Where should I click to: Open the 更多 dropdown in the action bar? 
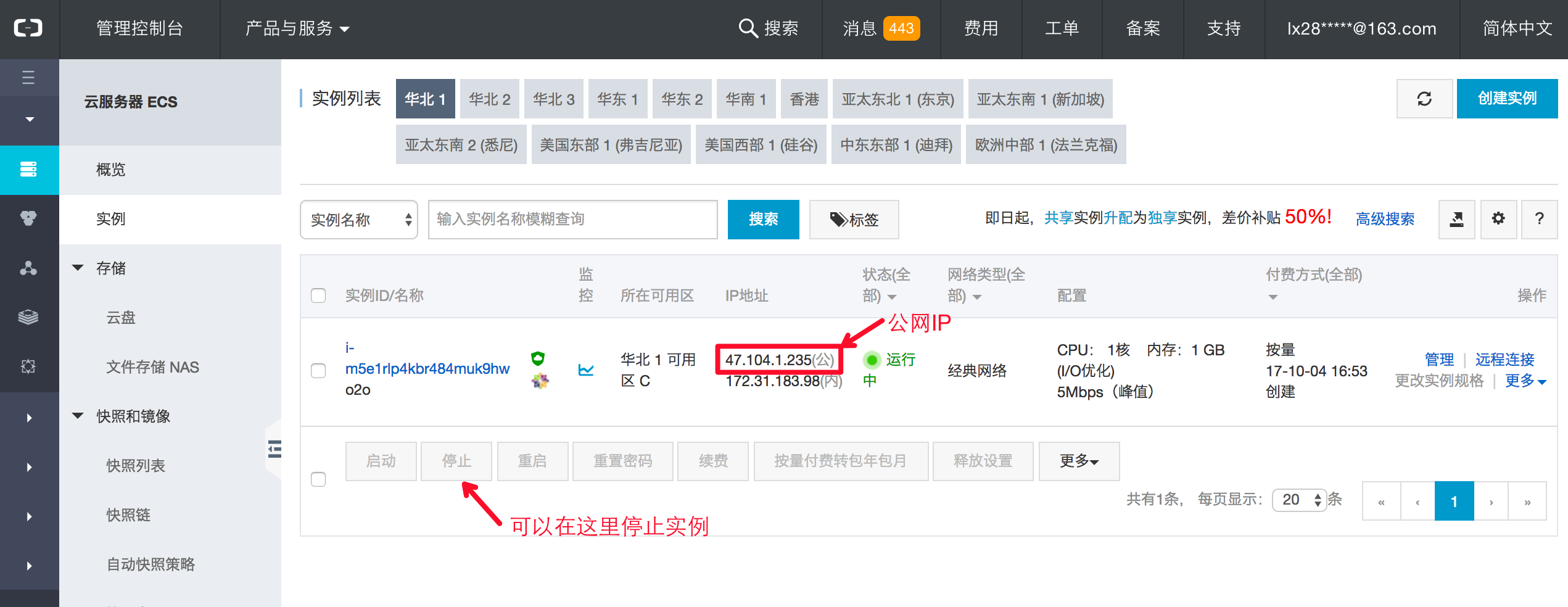[1079, 461]
